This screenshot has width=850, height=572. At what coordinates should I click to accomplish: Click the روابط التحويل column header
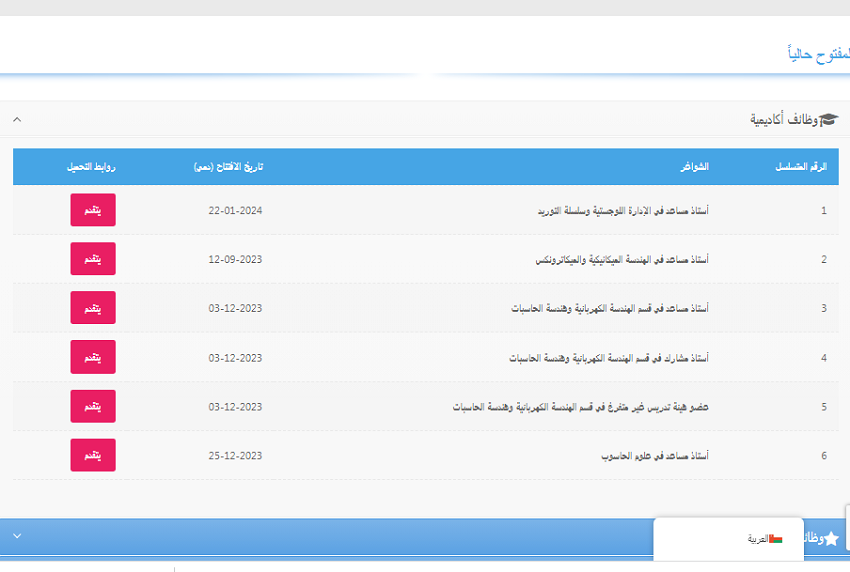[92, 166]
